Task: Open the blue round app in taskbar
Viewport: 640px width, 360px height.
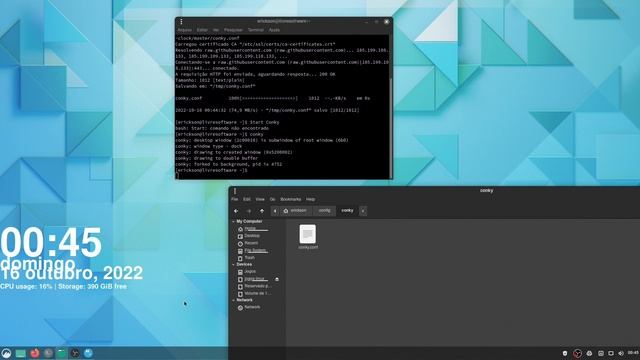Action: point(88,353)
